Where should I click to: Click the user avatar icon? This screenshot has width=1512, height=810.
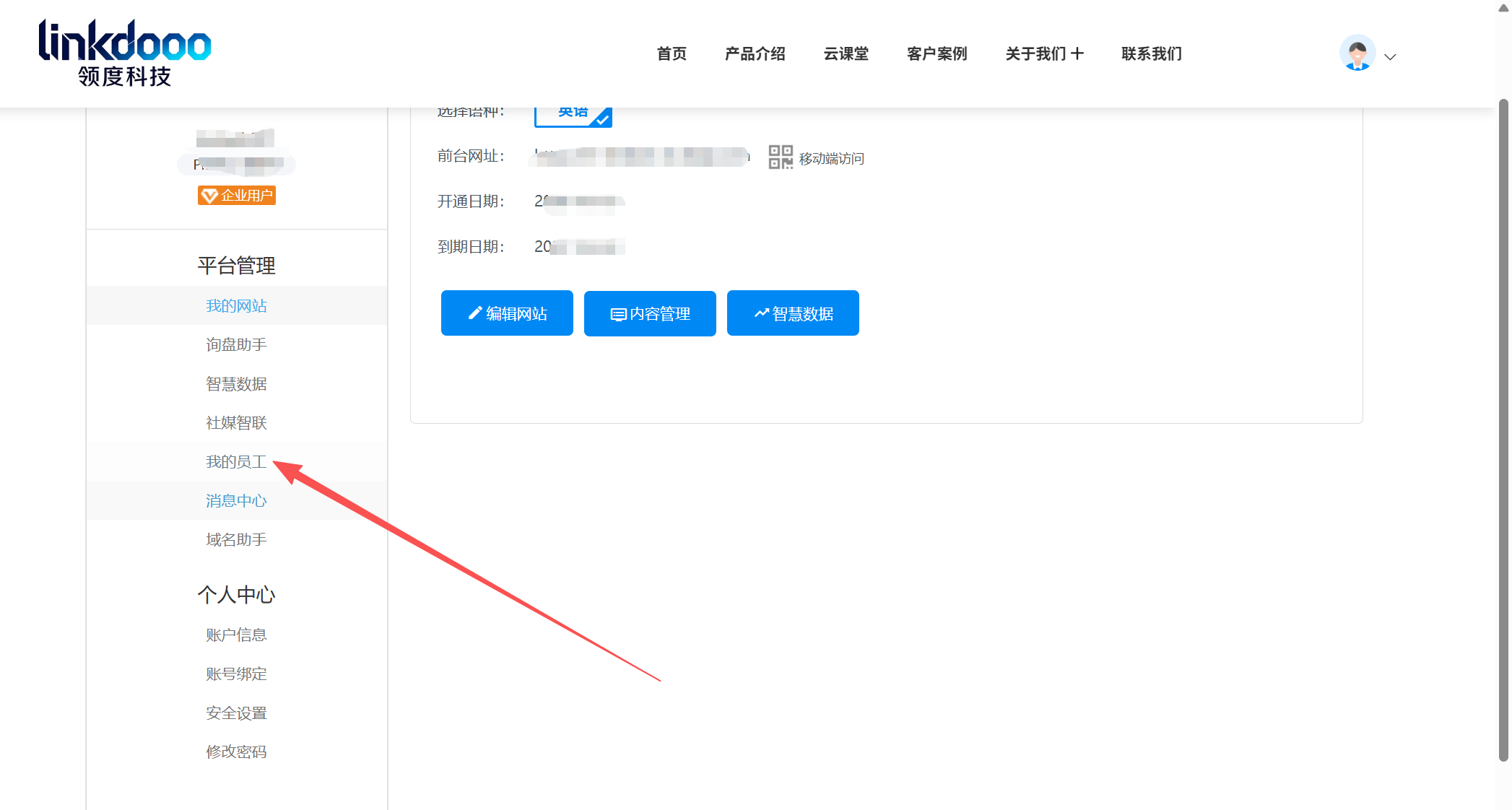click(x=1357, y=53)
